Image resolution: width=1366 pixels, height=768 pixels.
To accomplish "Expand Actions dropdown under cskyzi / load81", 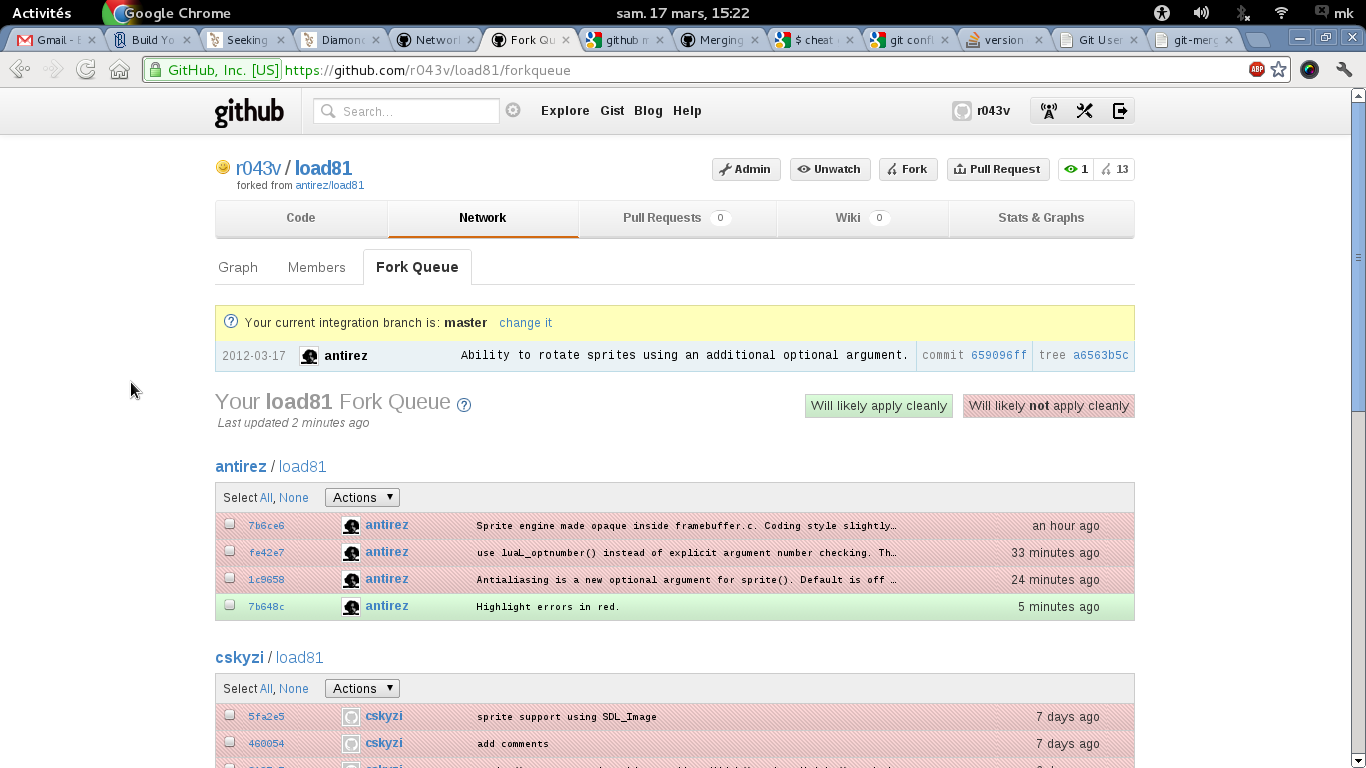I will point(362,689).
